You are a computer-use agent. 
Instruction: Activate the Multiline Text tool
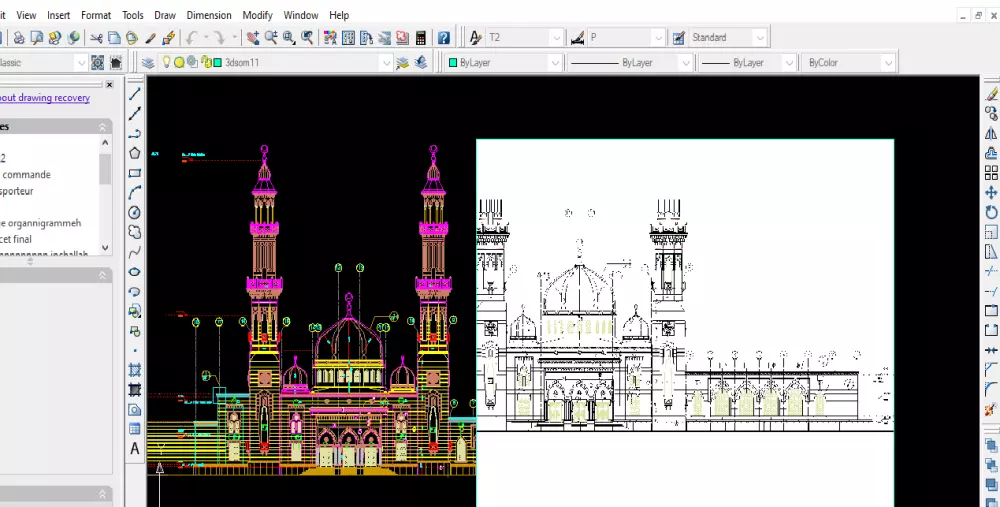pyautogui.click(x=135, y=449)
